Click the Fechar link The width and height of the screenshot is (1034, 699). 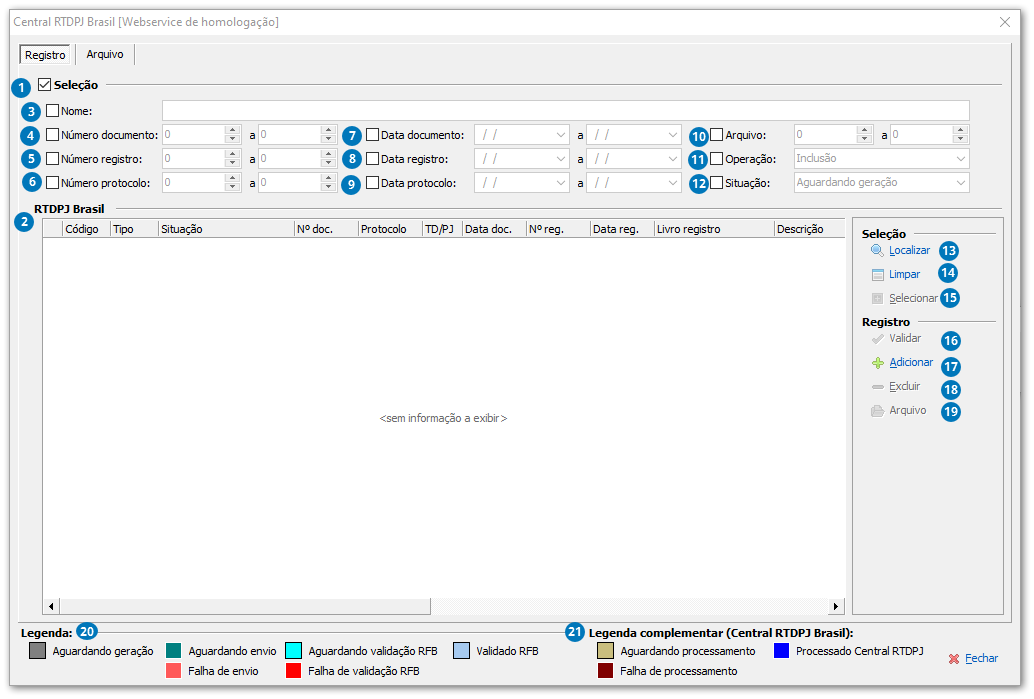[x=981, y=658]
